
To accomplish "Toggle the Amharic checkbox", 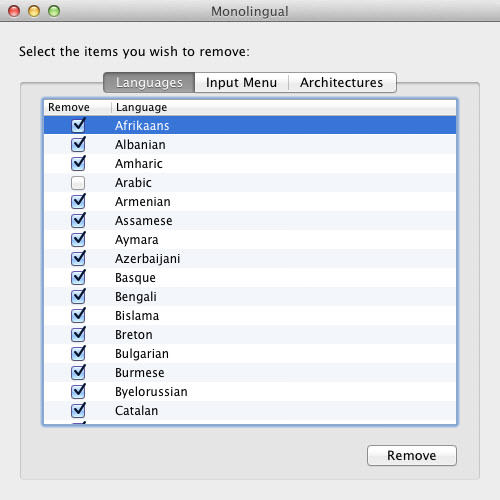I will click(78, 164).
